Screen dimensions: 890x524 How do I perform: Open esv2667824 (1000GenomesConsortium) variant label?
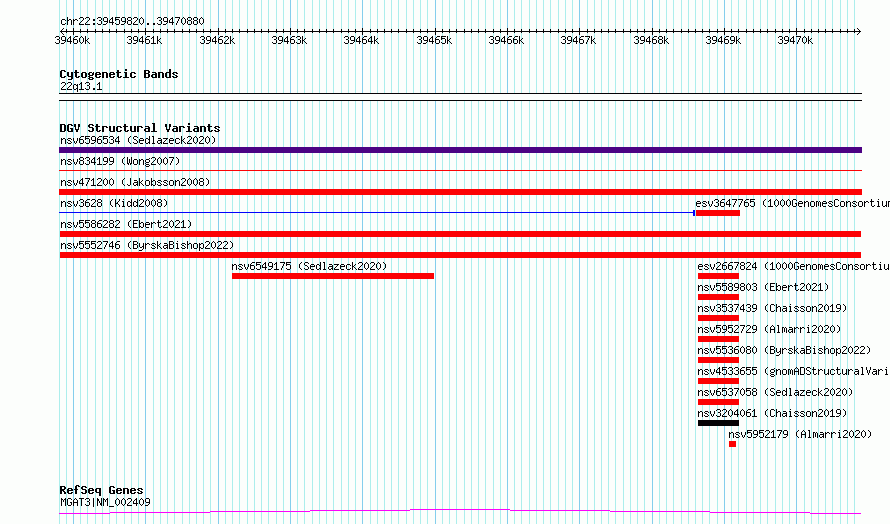[794, 266]
